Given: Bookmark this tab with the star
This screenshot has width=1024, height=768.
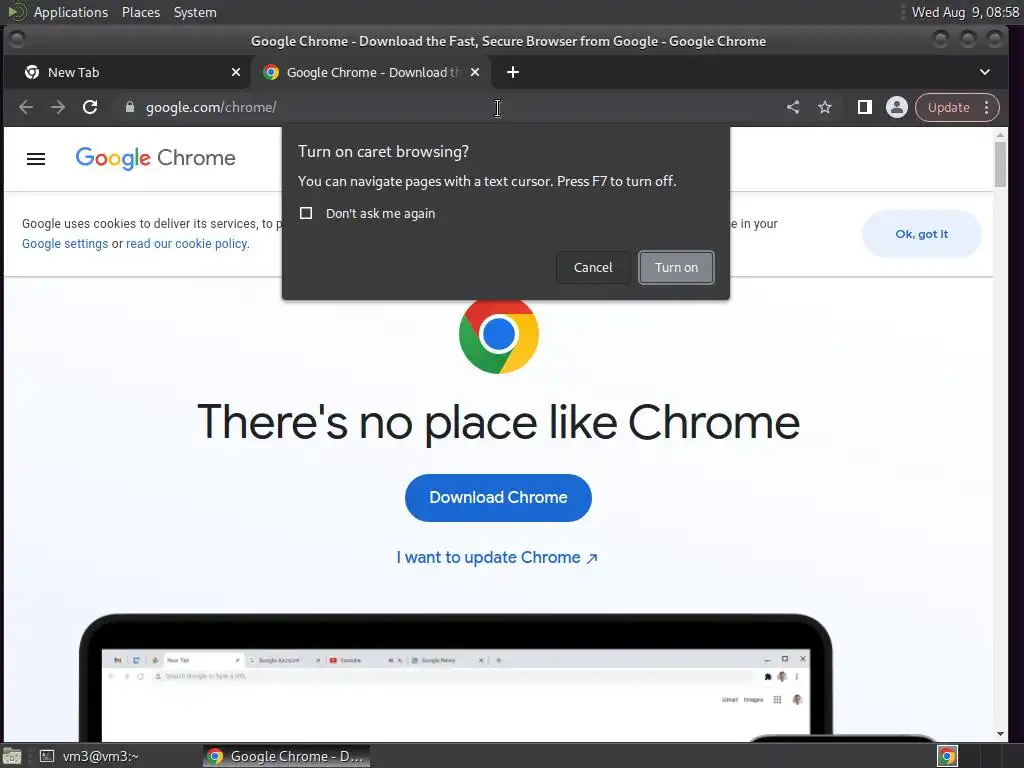Looking at the screenshot, I should coord(825,107).
